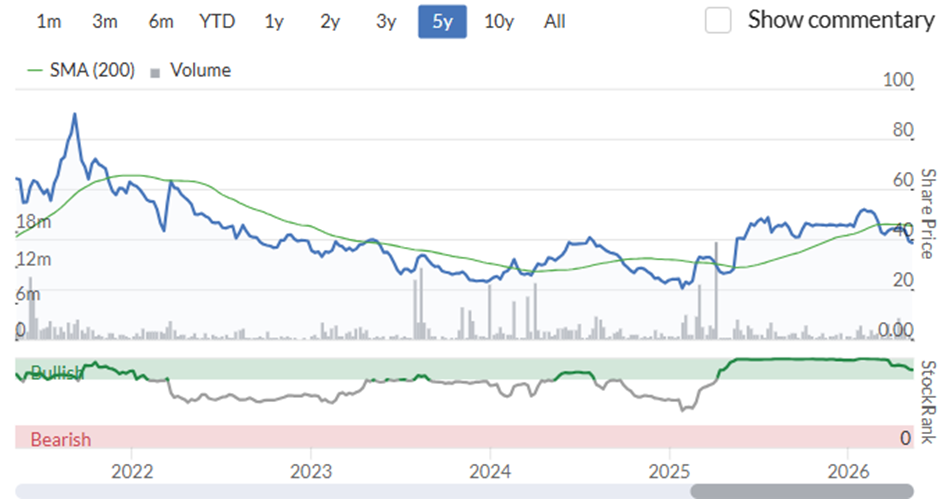
Task: Click the 12m volume axis value
Action: (x=34, y=260)
